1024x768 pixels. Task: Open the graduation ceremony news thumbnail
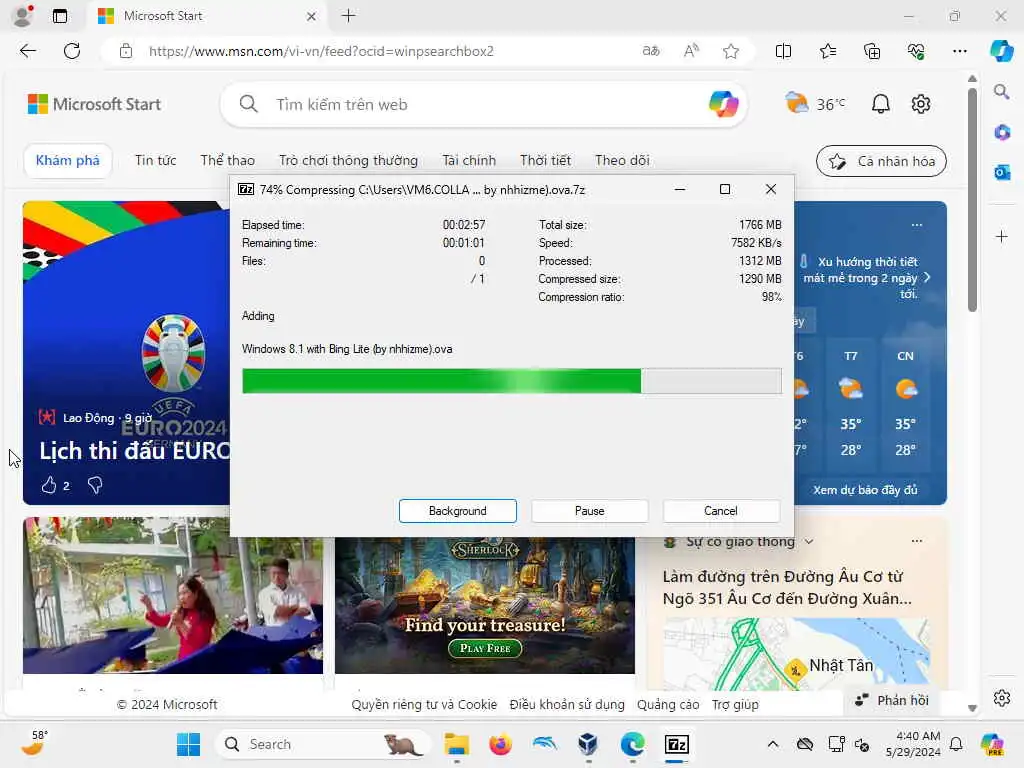(x=173, y=595)
